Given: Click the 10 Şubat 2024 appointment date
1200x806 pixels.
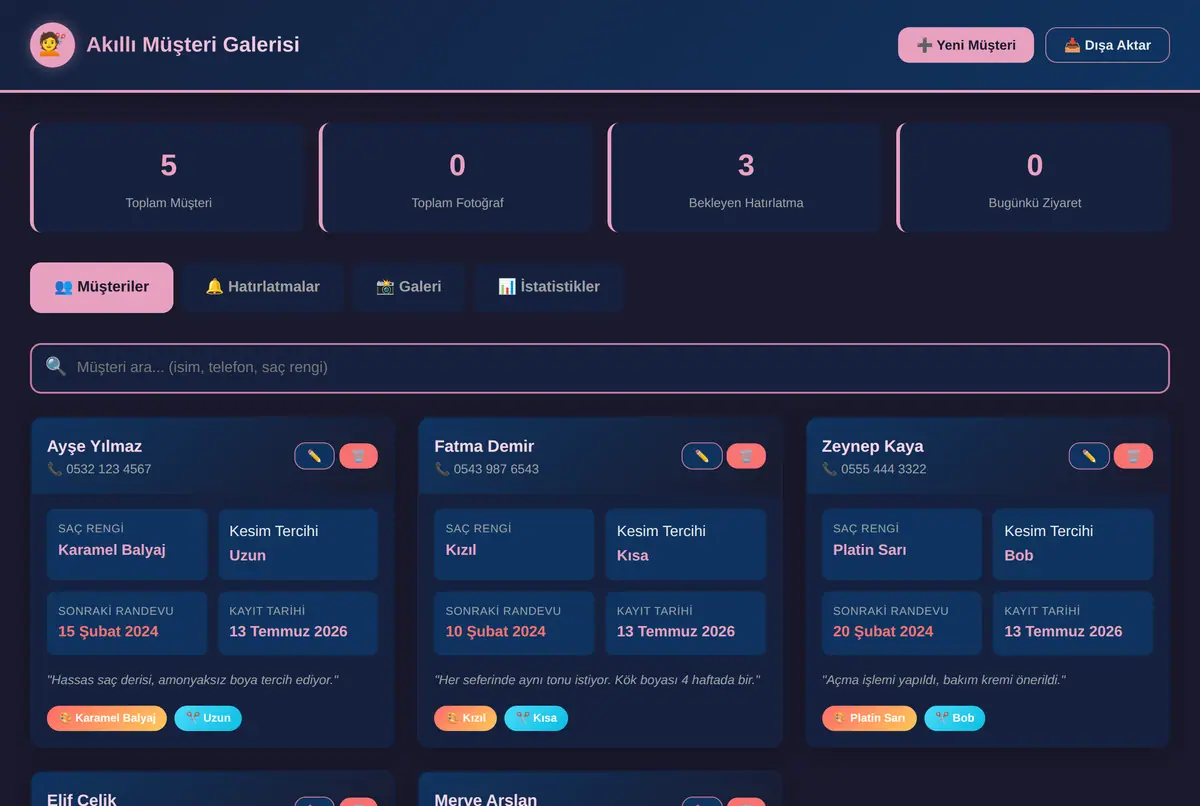Looking at the screenshot, I should tap(496, 631).
